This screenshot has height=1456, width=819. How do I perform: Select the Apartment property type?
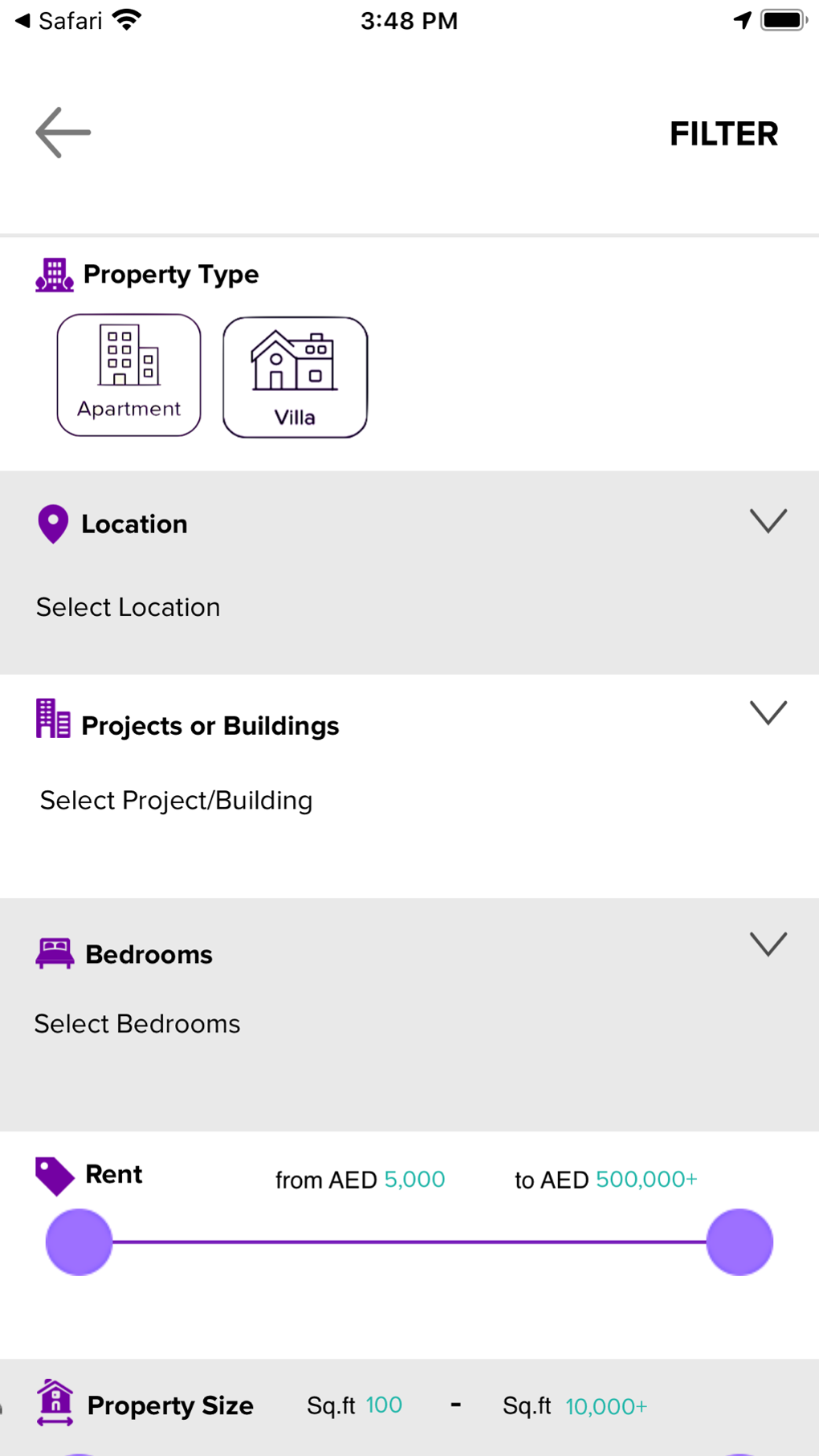tap(129, 375)
